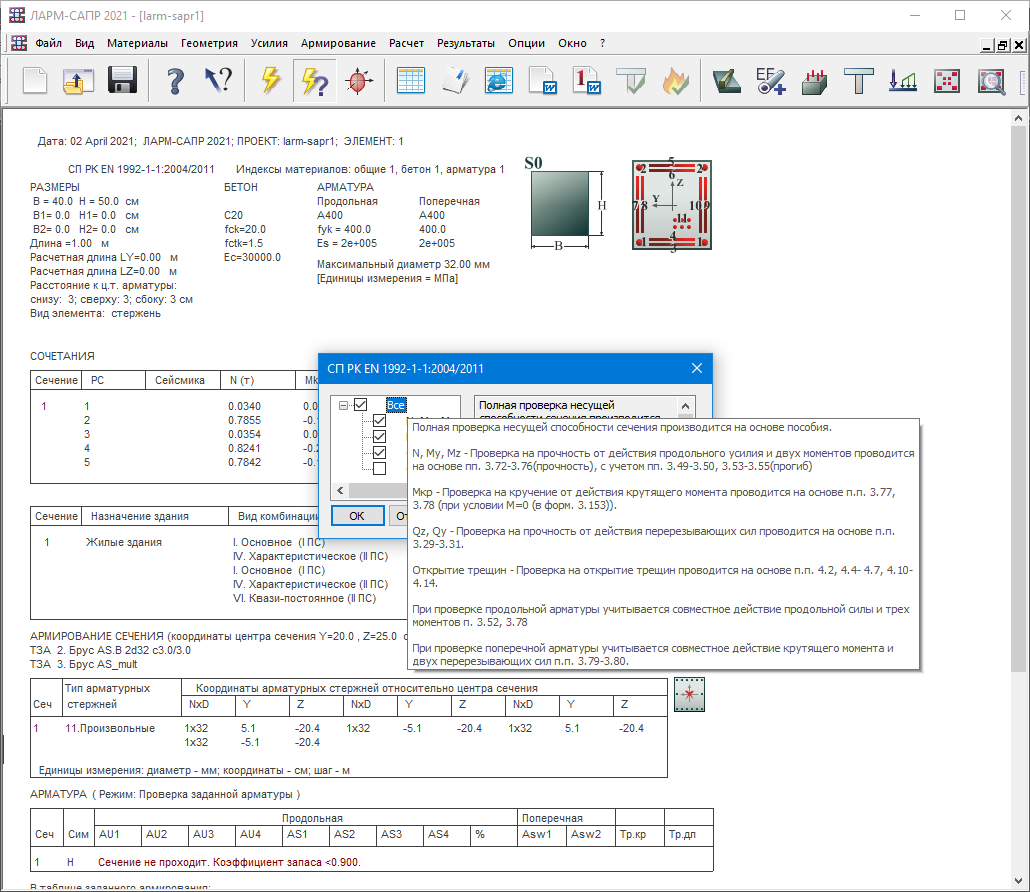This screenshot has width=1030, height=892.
Task: Click the magnifier preview toolbar icon
Action: [991, 81]
